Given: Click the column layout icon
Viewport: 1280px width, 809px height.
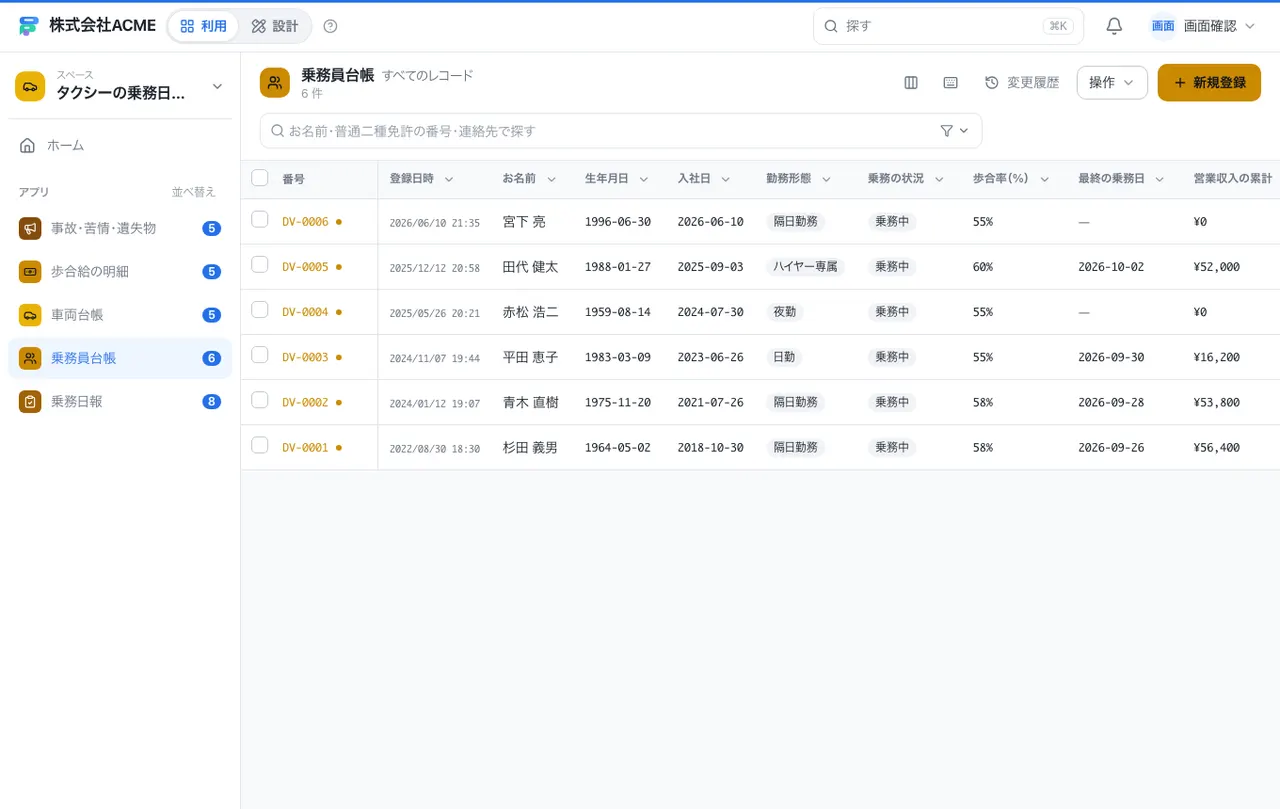Looking at the screenshot, I should point(911,83).
